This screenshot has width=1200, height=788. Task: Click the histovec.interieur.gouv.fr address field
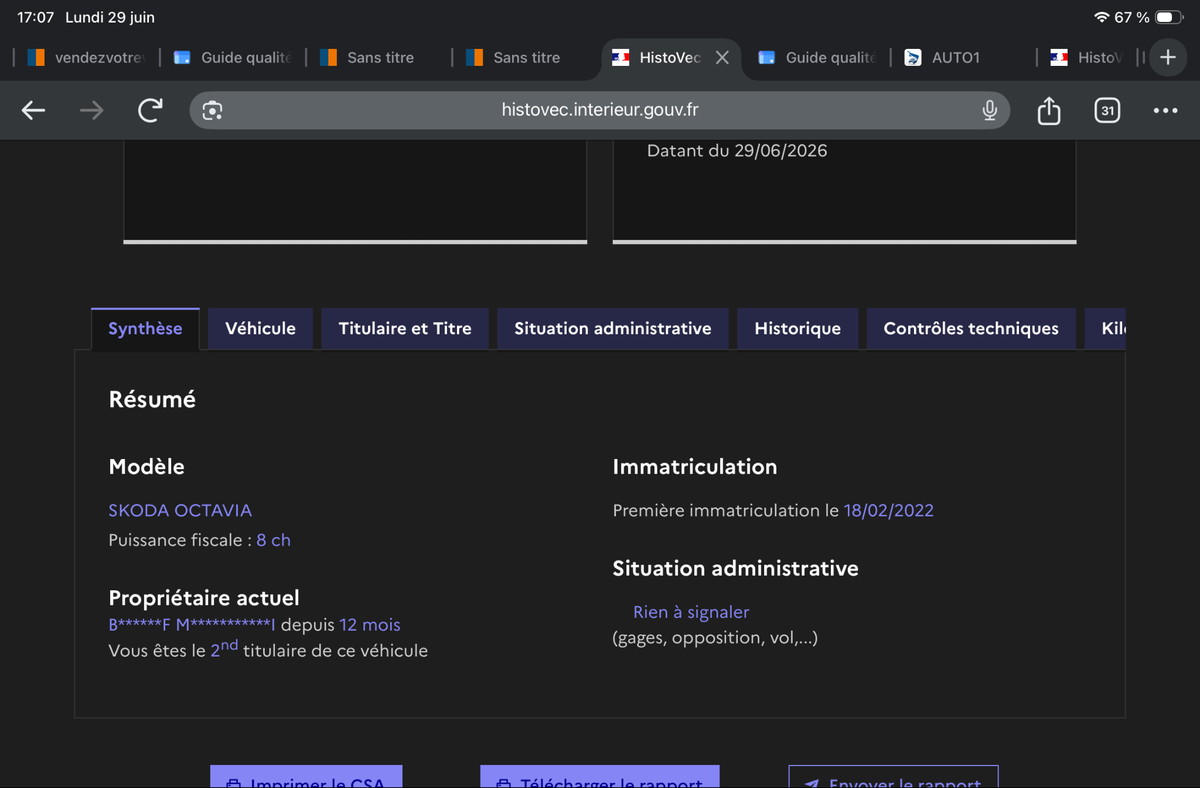(600, 110)
